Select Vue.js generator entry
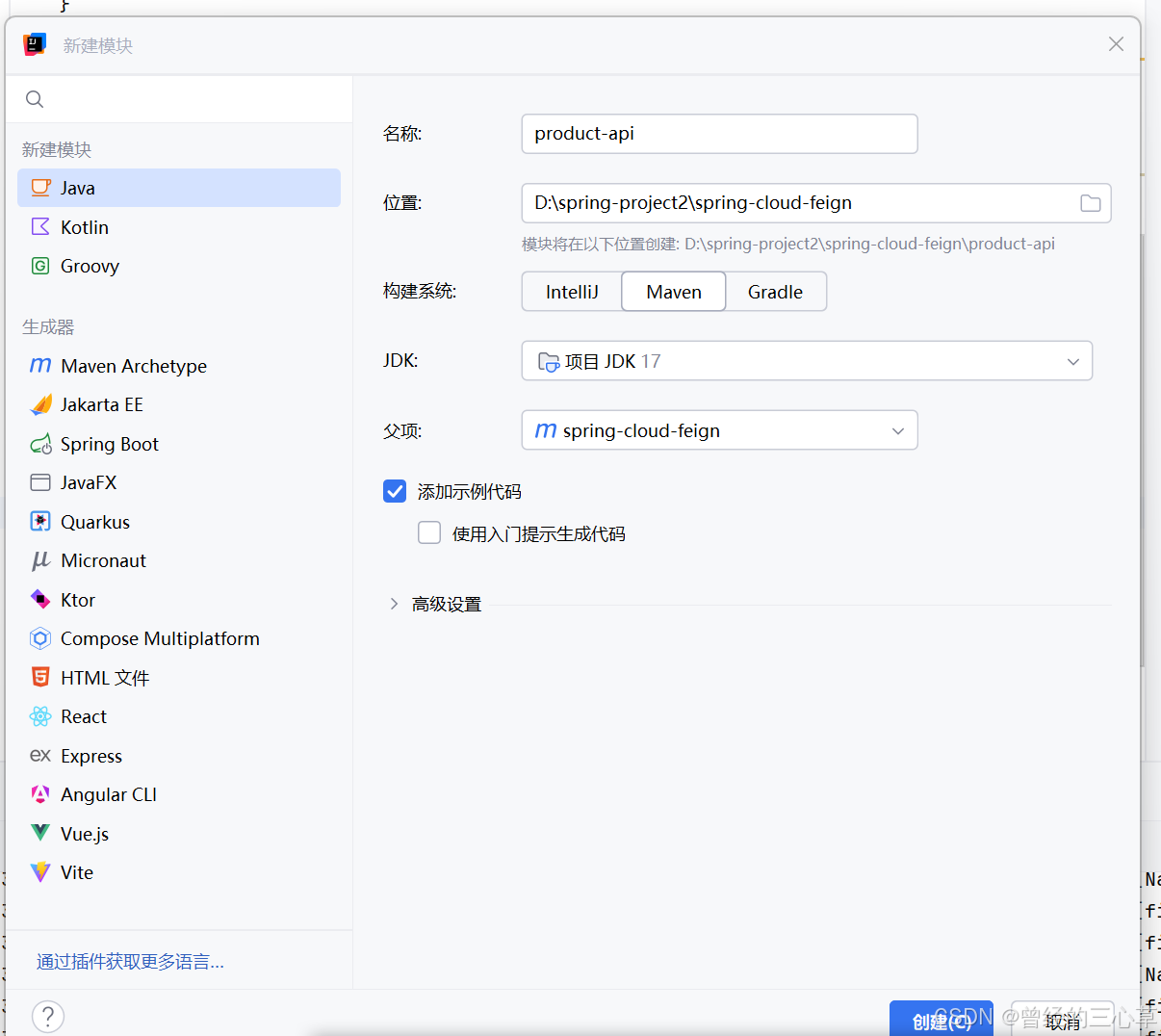 coord(179,834)
